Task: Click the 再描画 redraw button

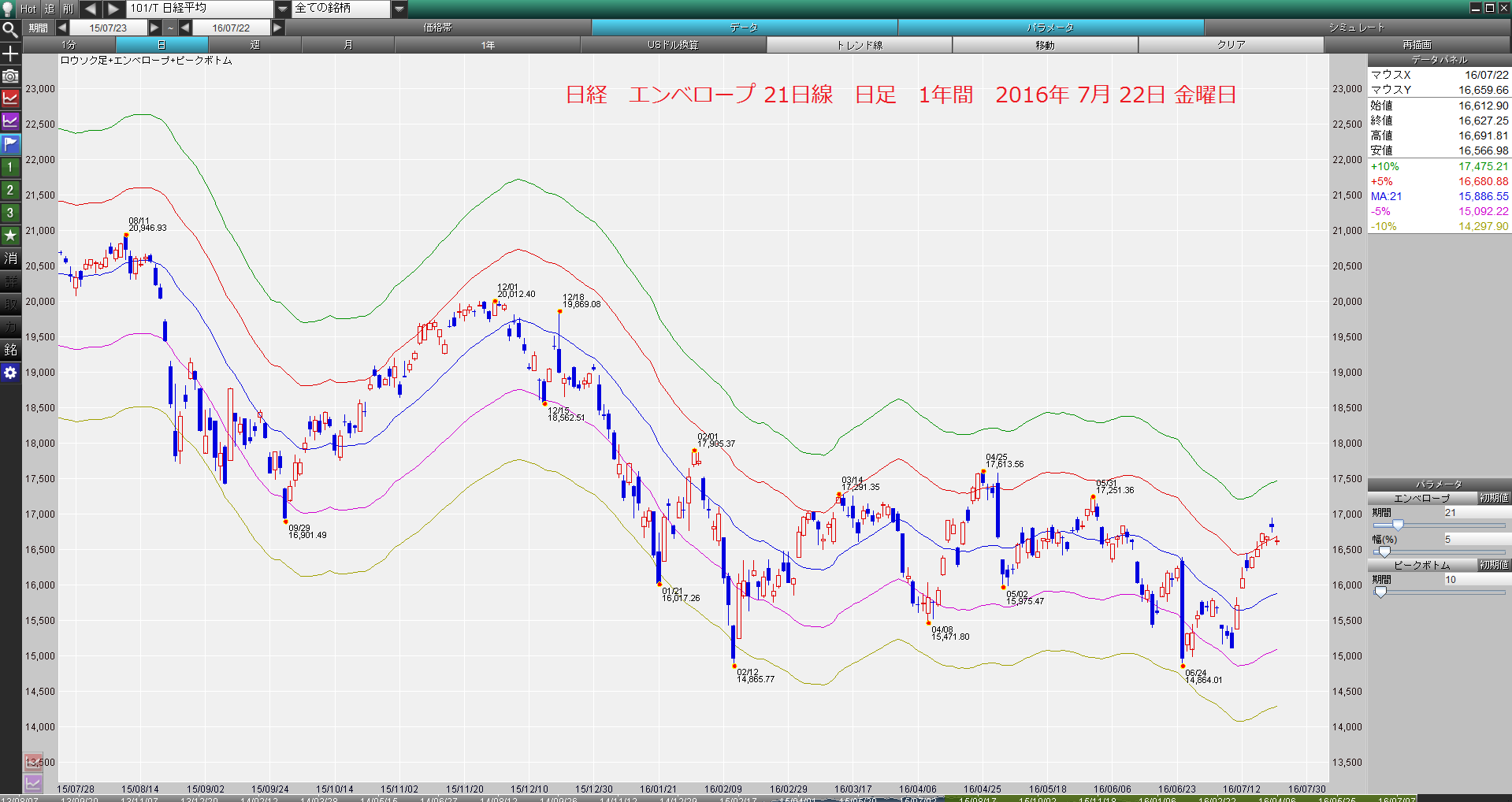Action: point(1417,45)
